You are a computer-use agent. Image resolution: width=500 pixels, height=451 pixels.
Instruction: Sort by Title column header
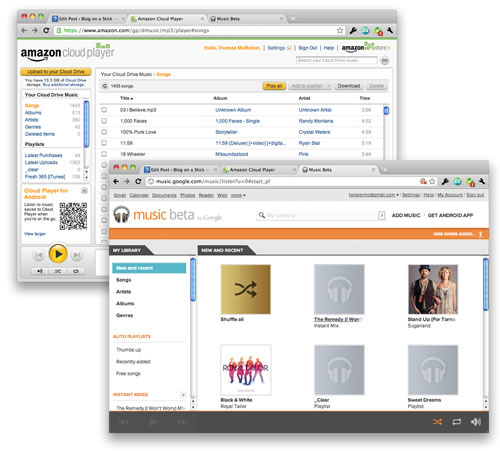tap(126, 98)
